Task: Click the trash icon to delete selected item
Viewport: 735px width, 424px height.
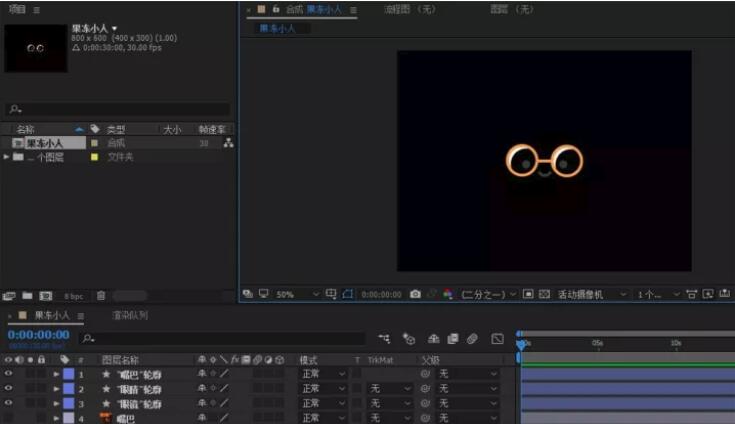Action: click(x=100, y=296)
